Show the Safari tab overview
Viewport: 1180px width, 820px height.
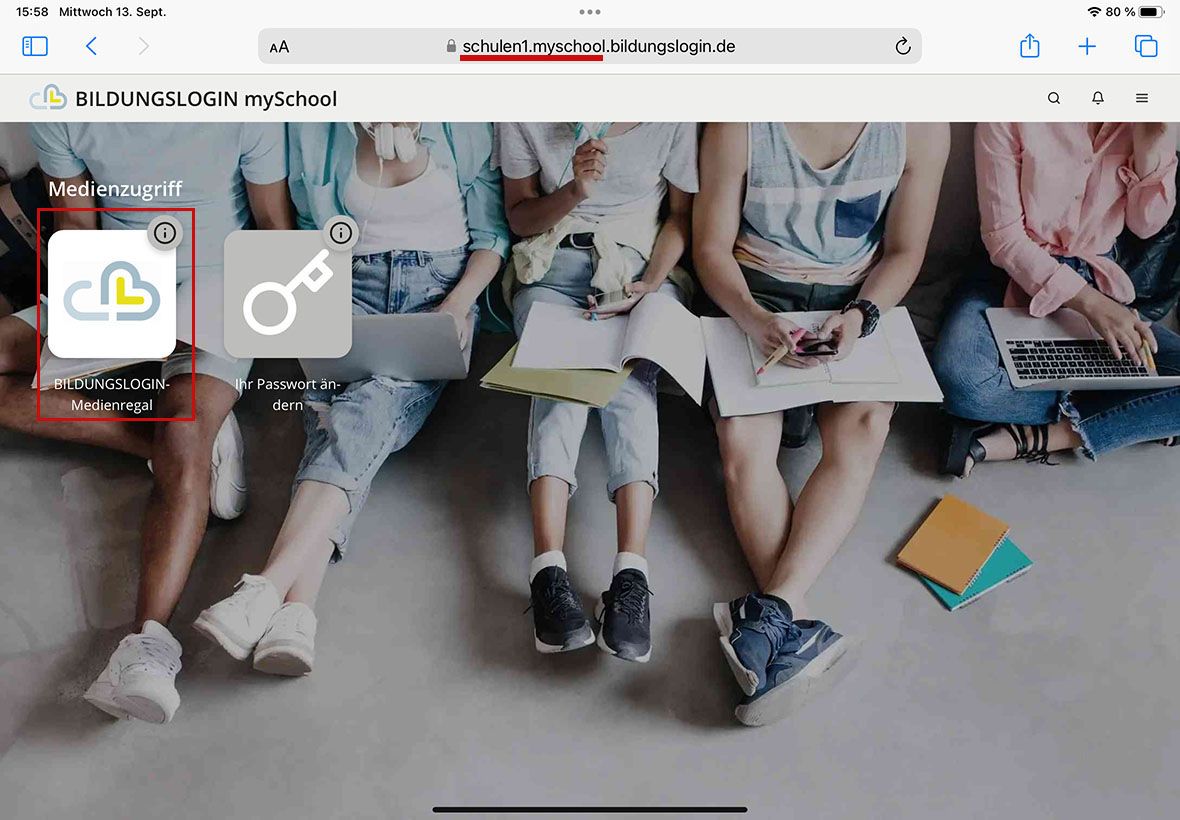pyautogui.click(x=1146, y=46)
